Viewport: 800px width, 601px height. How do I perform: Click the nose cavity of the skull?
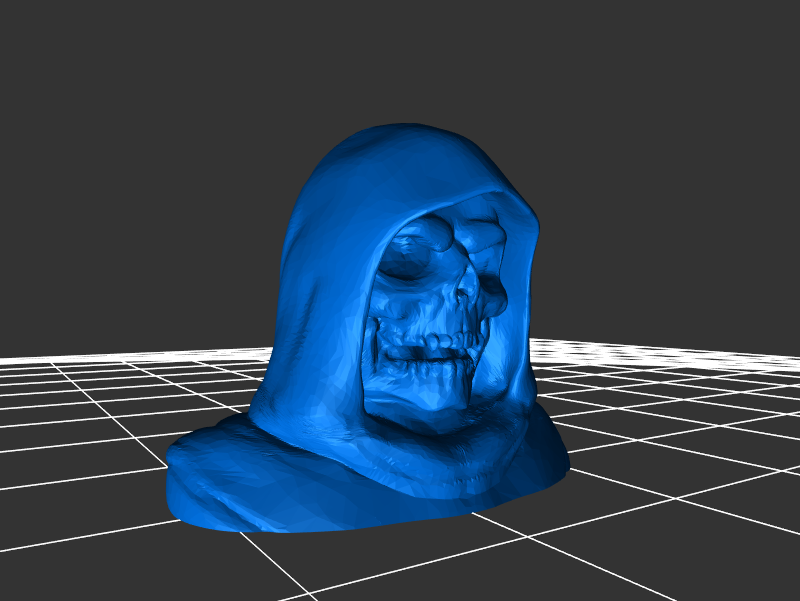point(465,298)
